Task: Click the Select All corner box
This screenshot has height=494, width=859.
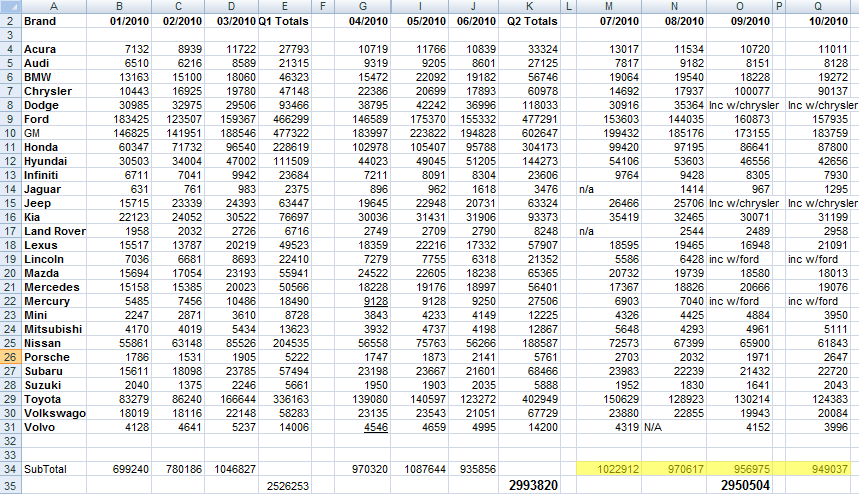Action: [x=10, y=7]
